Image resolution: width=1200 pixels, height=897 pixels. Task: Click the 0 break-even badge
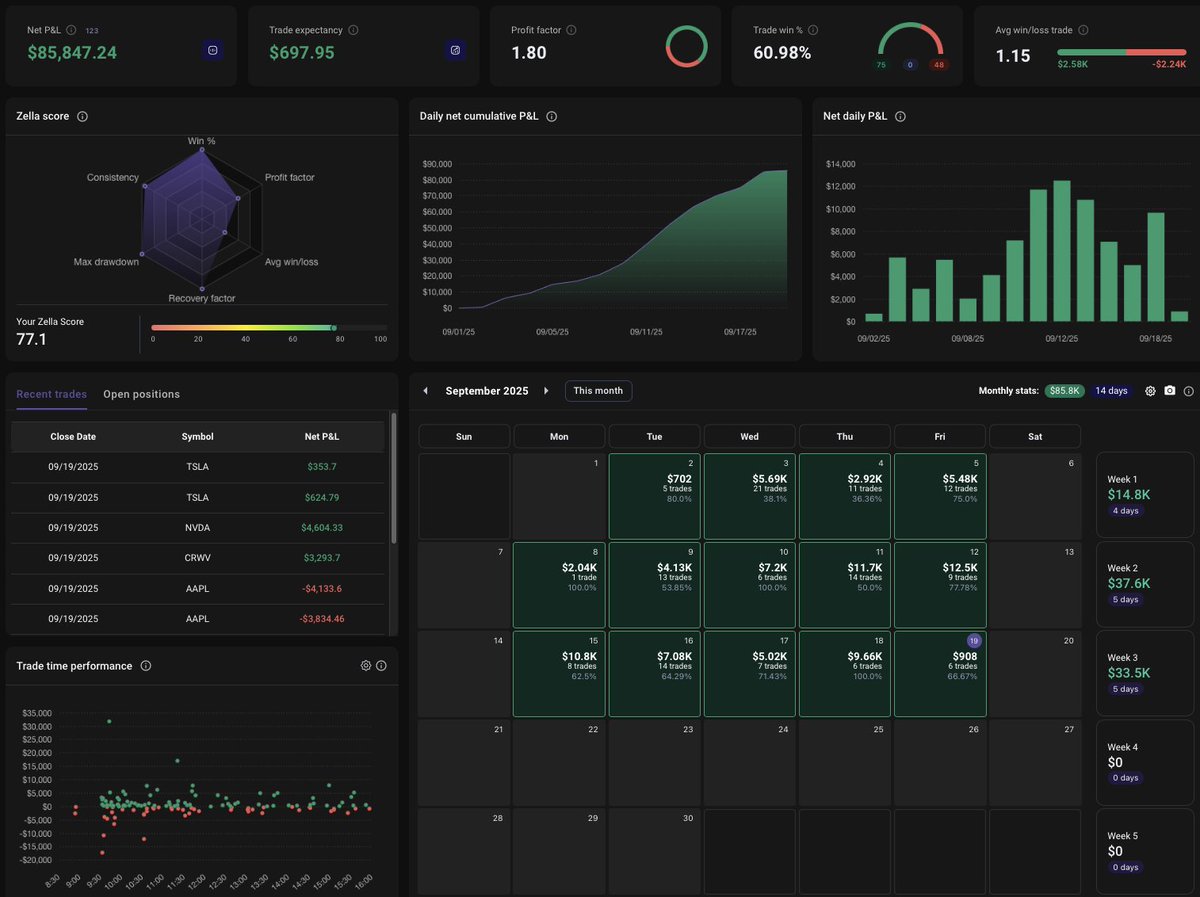tap(910, 65)
